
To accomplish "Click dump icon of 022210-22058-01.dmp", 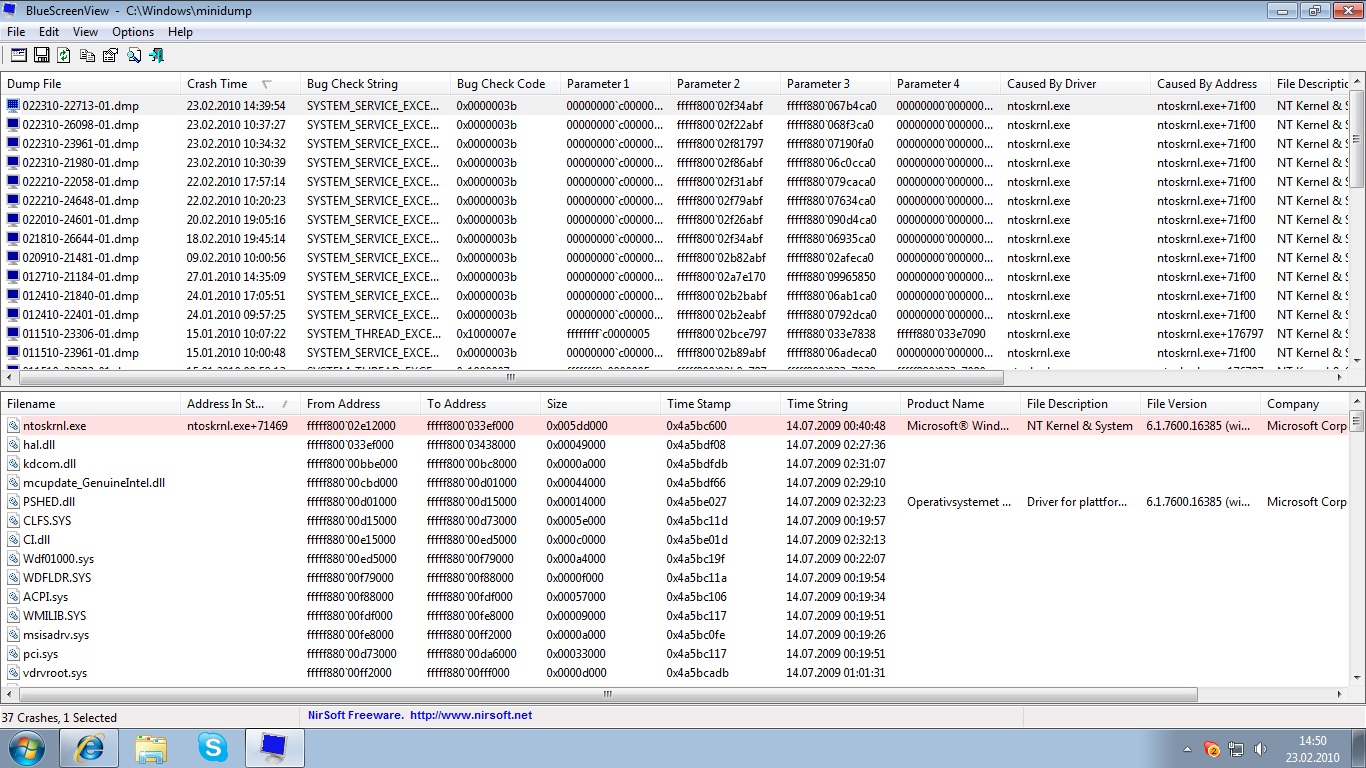I will point(13,181).
